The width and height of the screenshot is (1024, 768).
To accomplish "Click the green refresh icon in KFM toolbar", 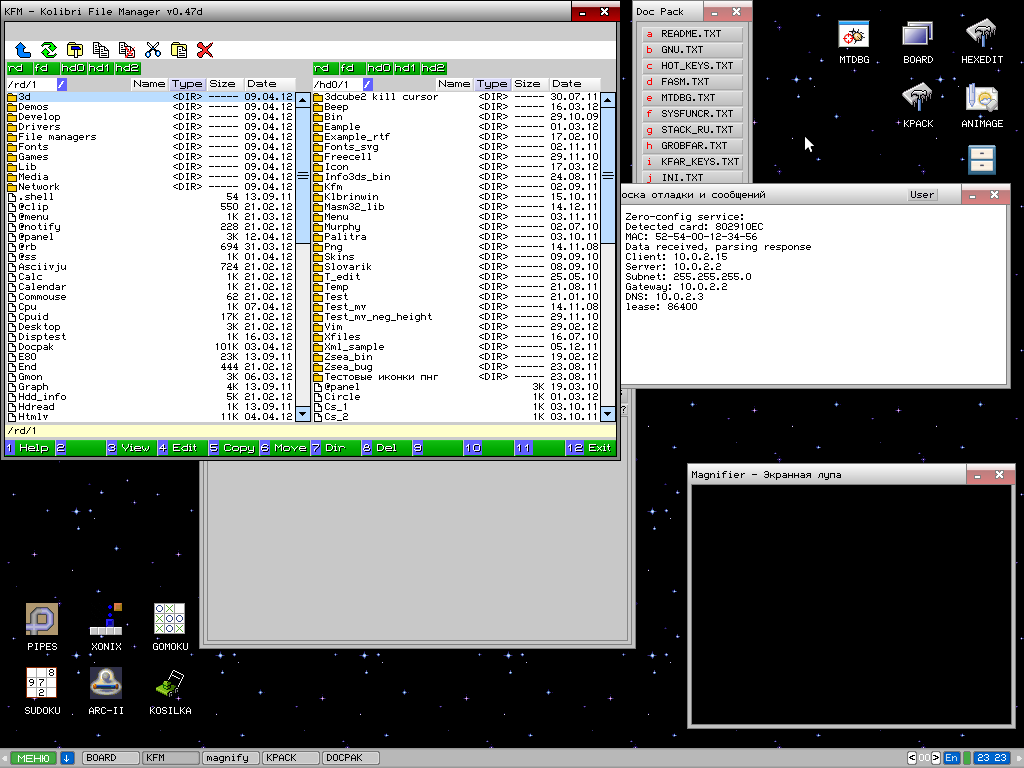I will (x=48, y=49).
